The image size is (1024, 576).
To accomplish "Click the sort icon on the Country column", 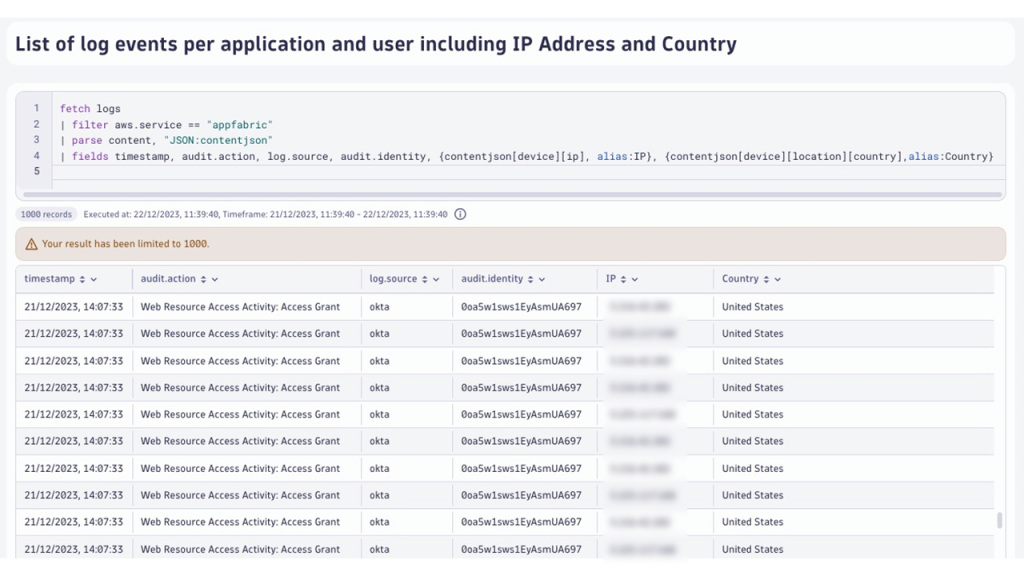I will click(764, 279).
